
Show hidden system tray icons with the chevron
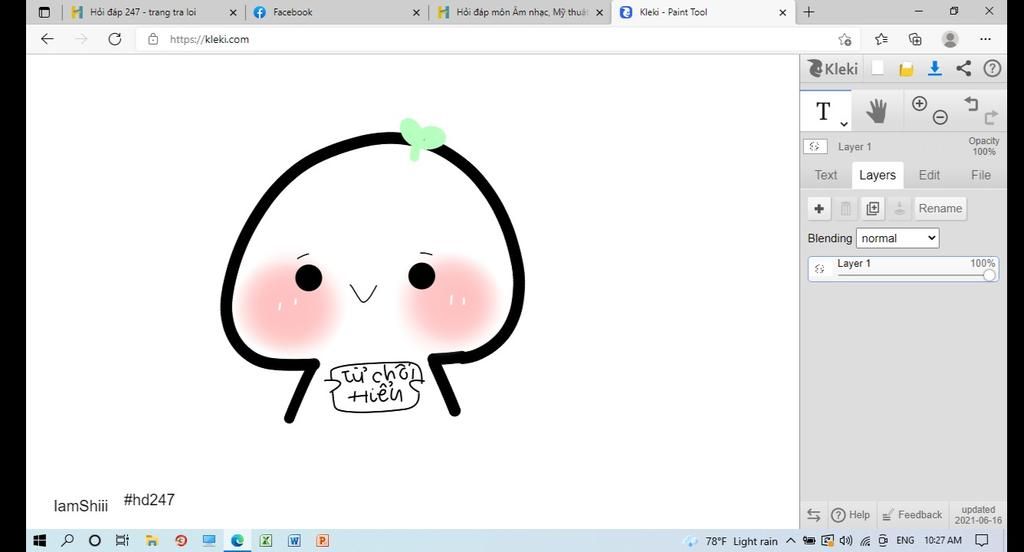pos(790,541)
